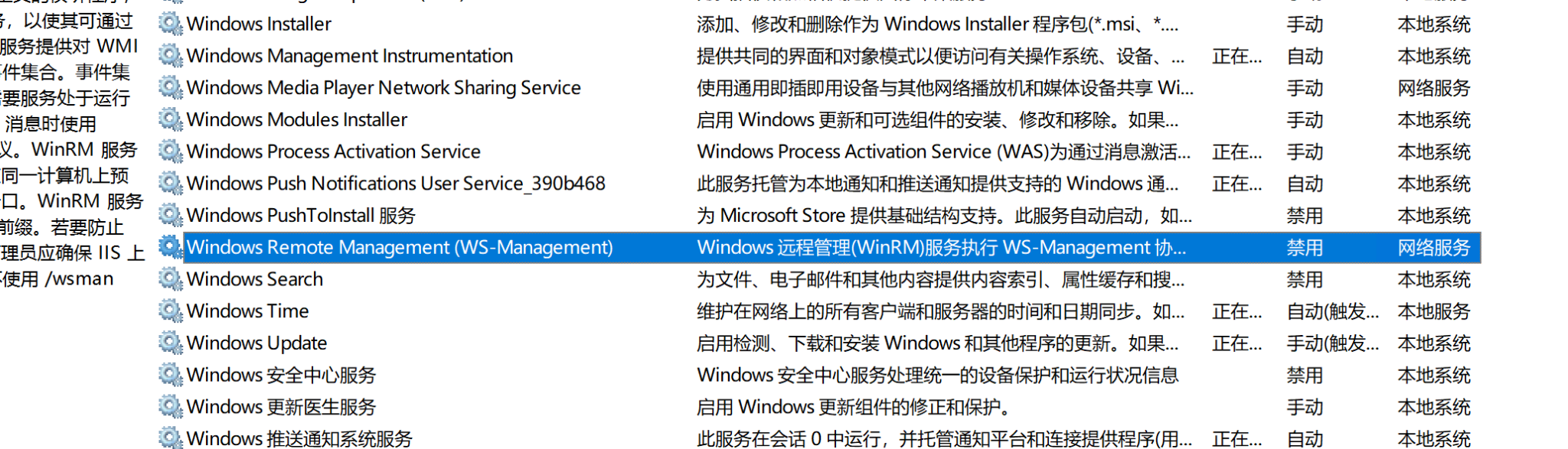Screen dimensions: 1568x449
Task: Click 手动(触发... startup type in Windows Update row
Action: click(x=1332, y=343)
